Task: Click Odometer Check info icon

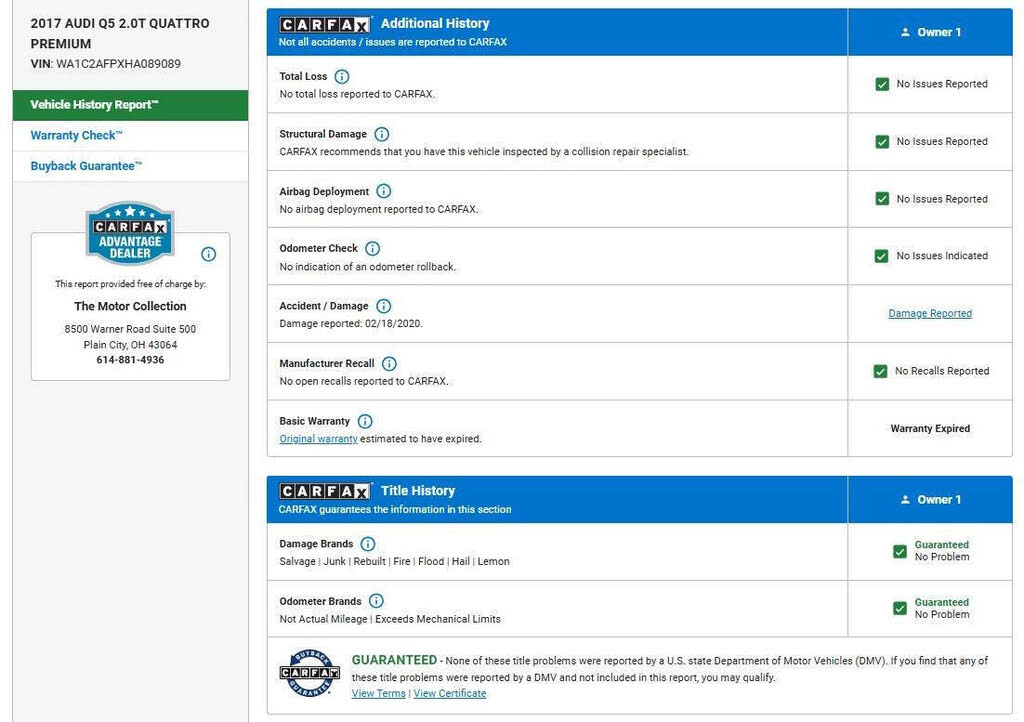Action: [372, 249]
